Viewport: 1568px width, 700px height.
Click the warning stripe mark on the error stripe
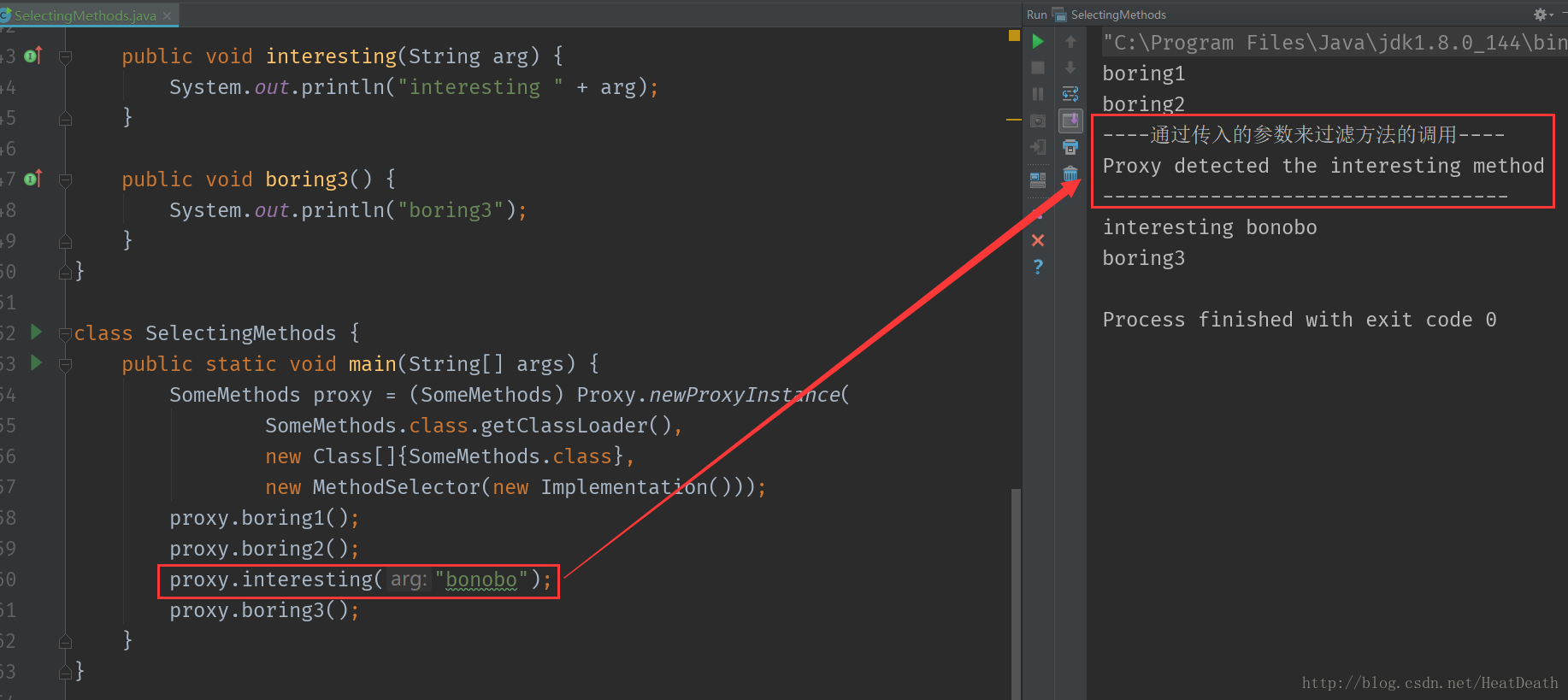[1014, 120]
